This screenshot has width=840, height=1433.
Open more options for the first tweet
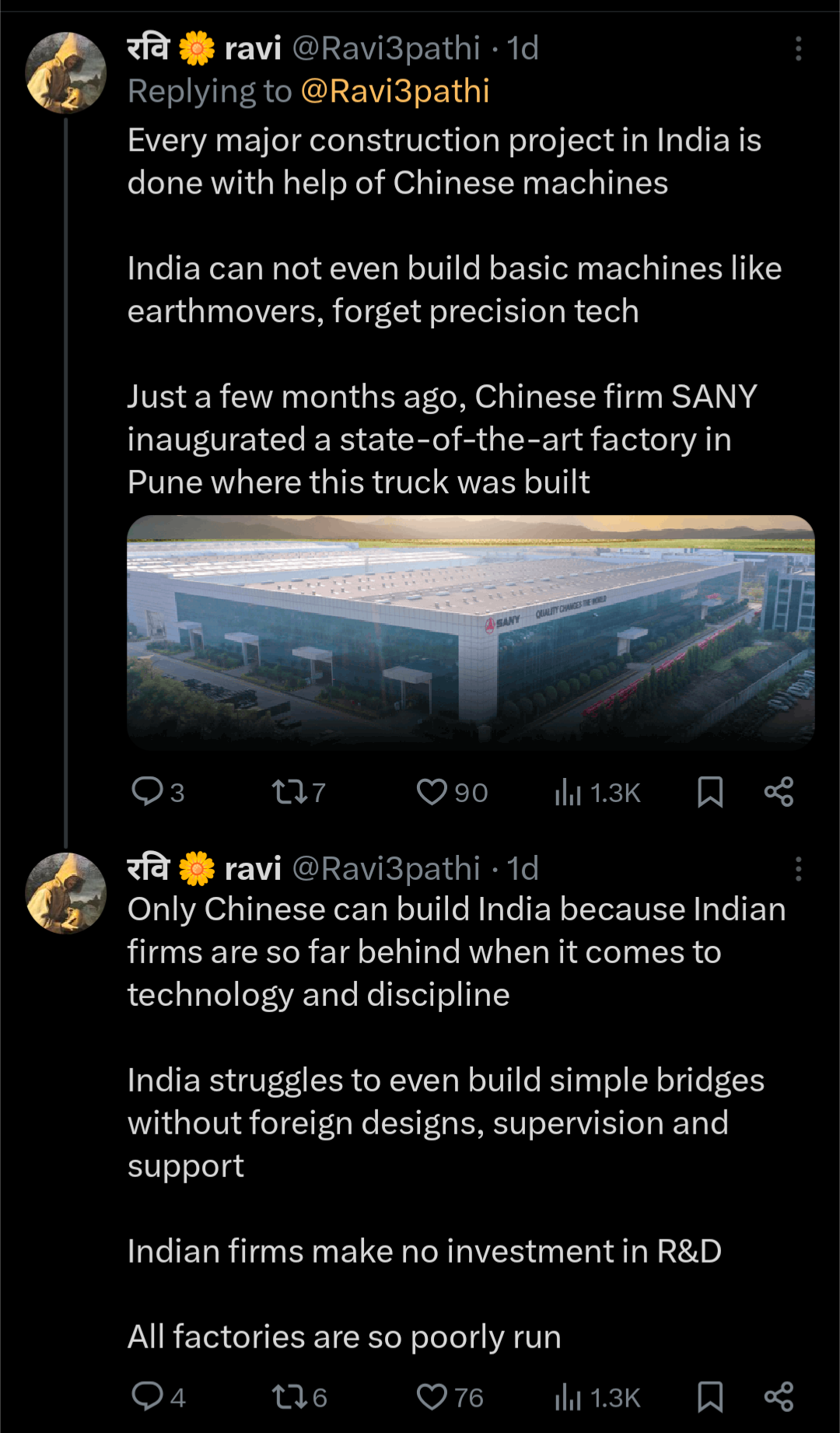click(x=798, y=48)
